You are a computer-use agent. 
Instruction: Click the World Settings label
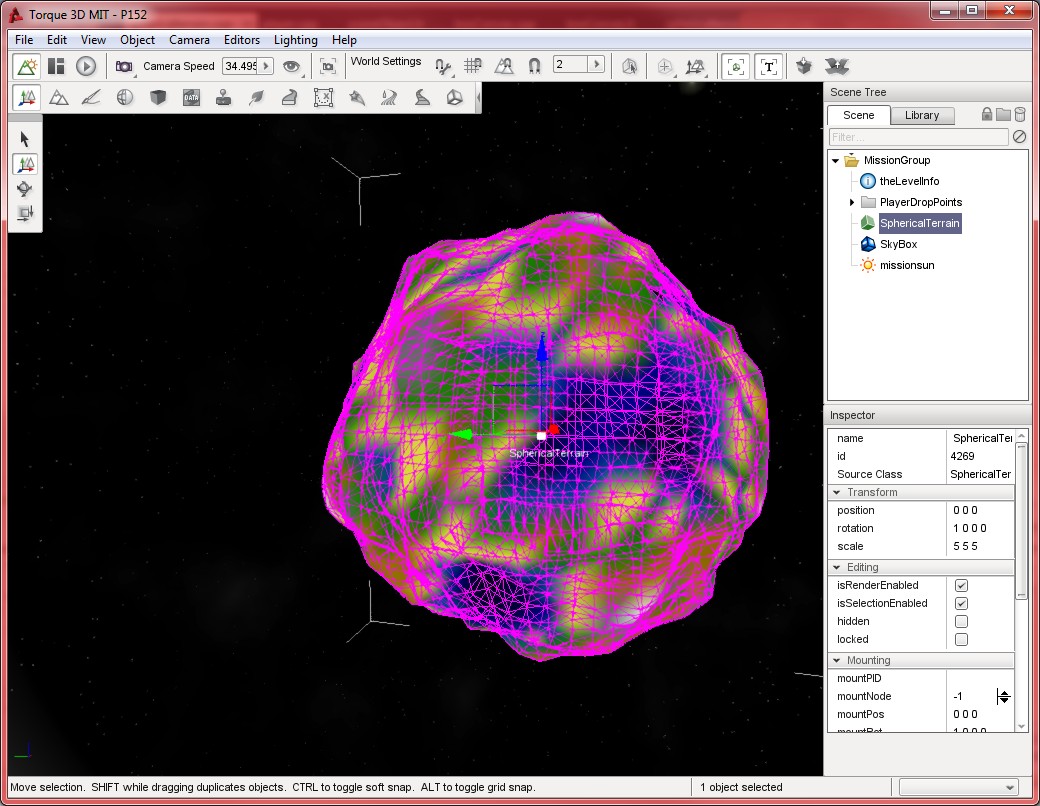click(386, 62)
